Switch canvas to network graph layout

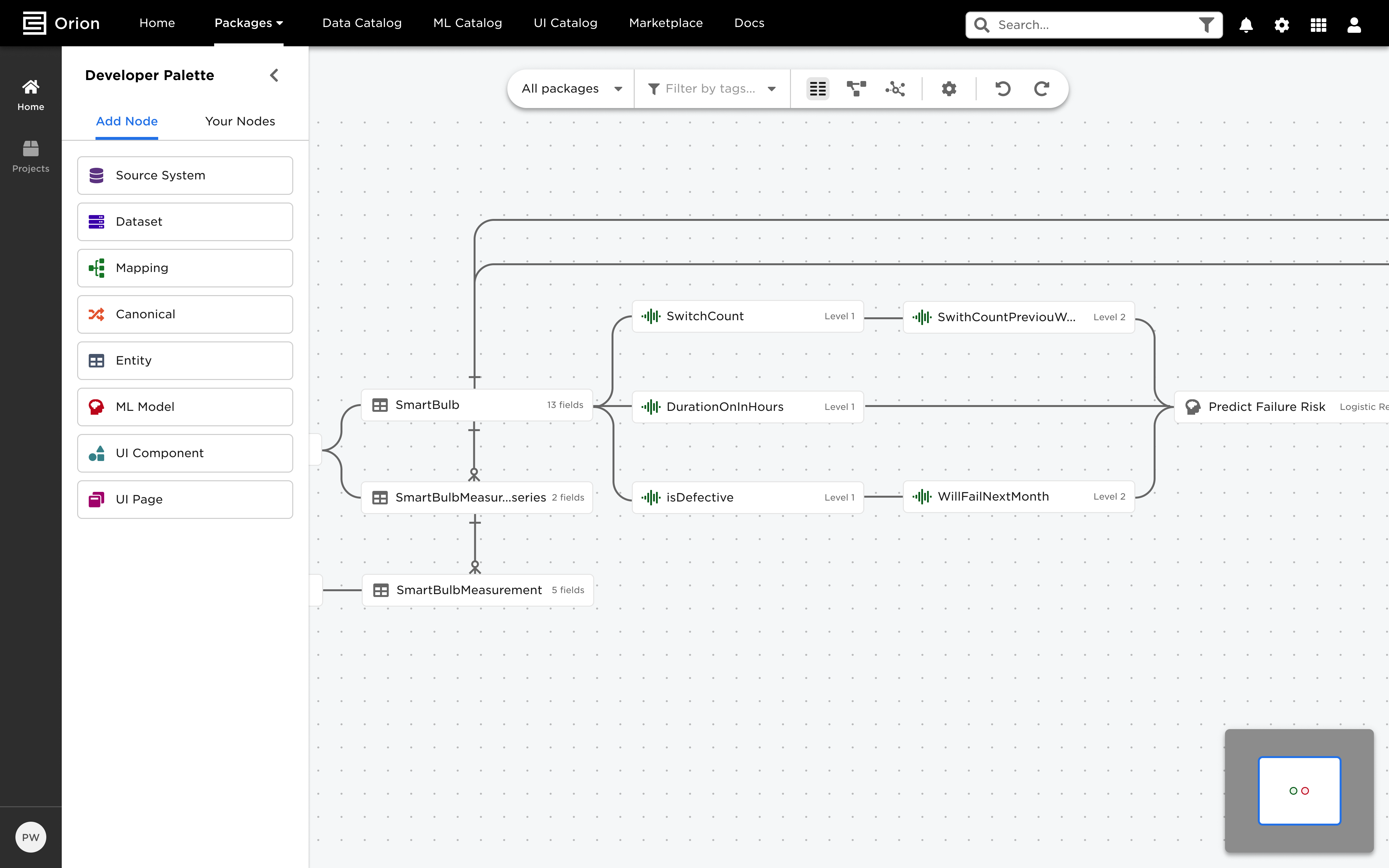click(x=895, y=88)
